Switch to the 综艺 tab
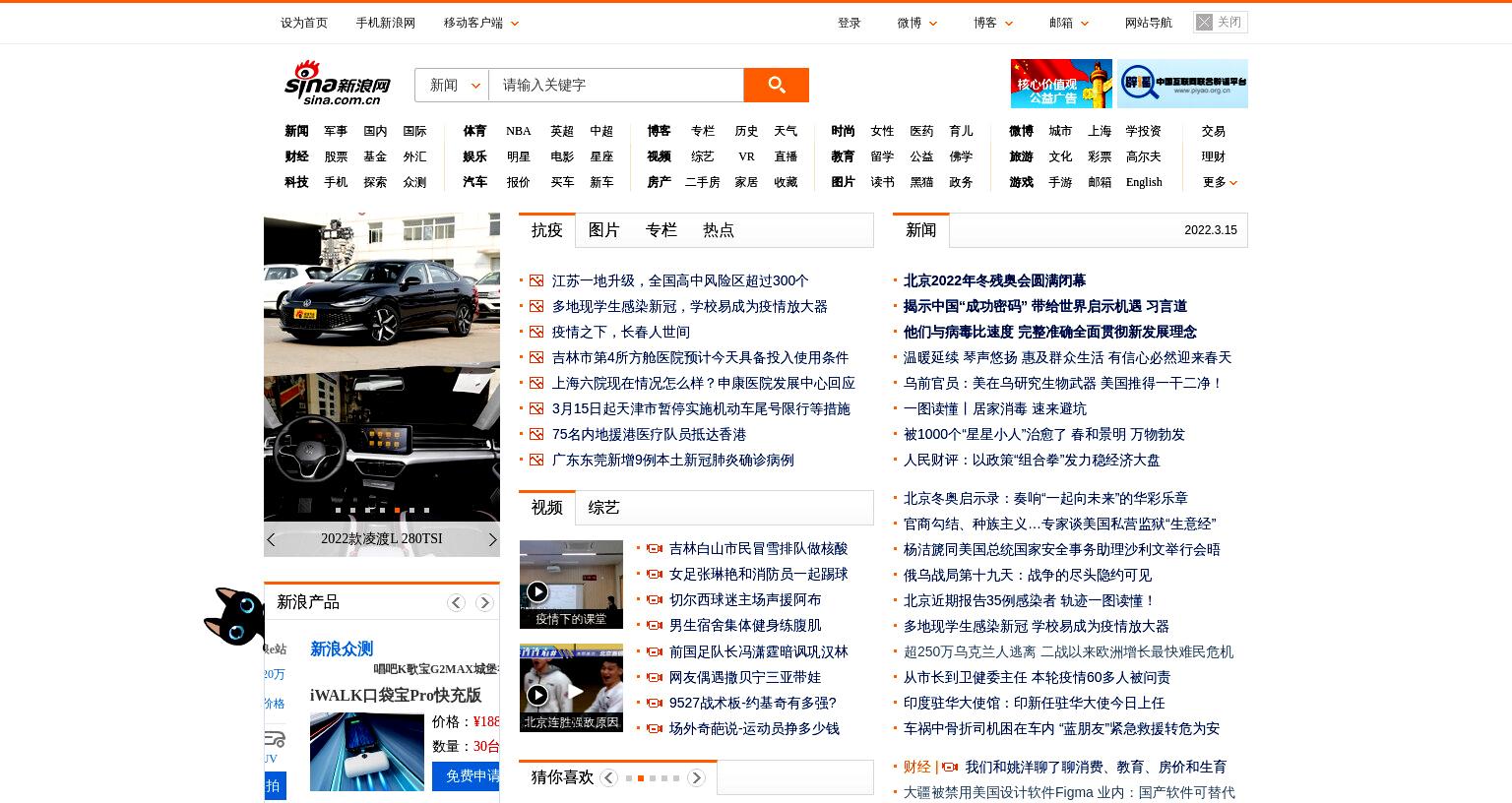Viewport: 1512px width, 803px height. point(604,508)
